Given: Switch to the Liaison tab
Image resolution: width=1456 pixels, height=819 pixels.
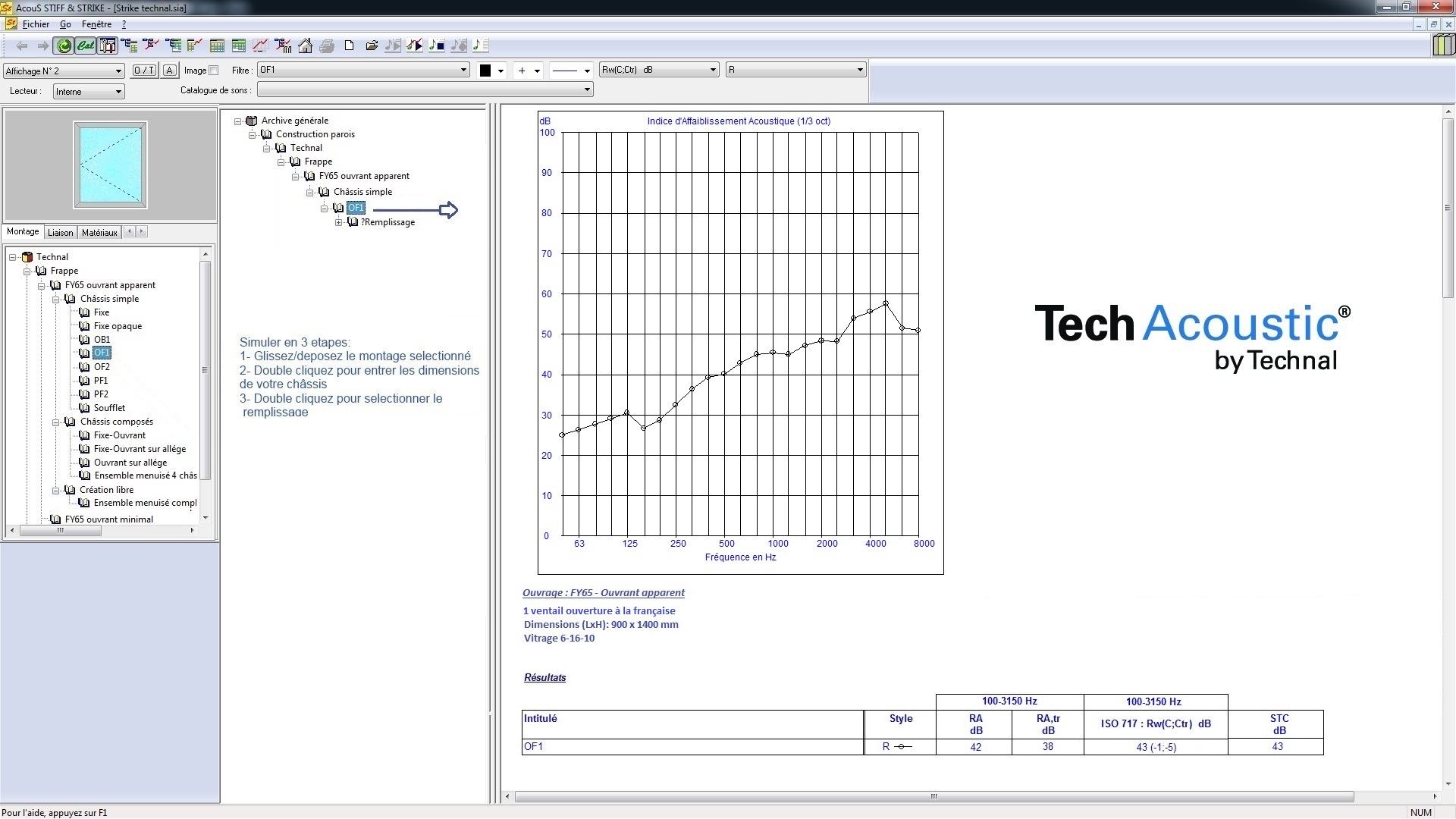Looking at the screenshot, I should (61, 233).
